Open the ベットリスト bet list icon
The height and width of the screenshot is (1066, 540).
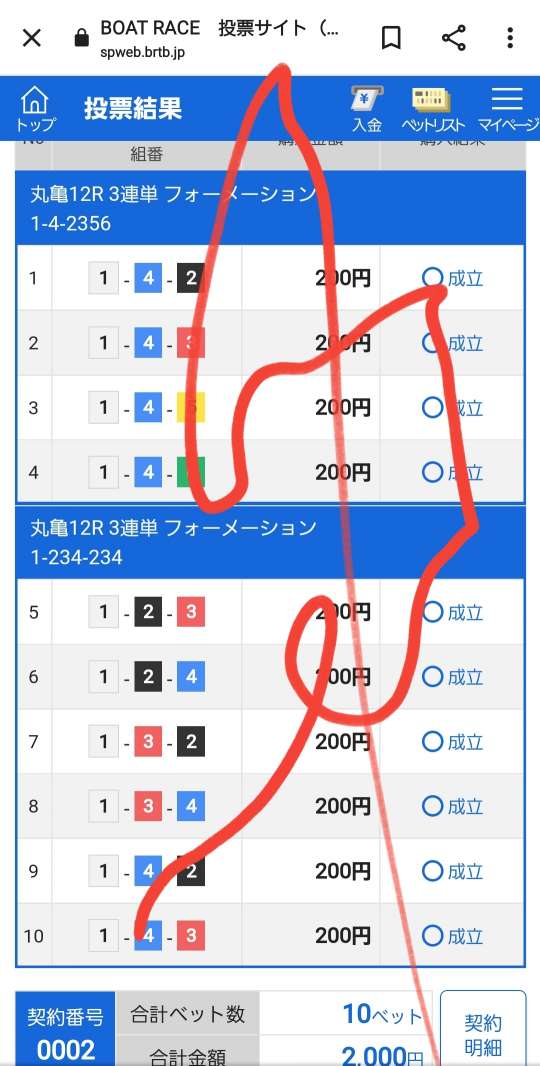pyautogui.click(x=433, y=109)
